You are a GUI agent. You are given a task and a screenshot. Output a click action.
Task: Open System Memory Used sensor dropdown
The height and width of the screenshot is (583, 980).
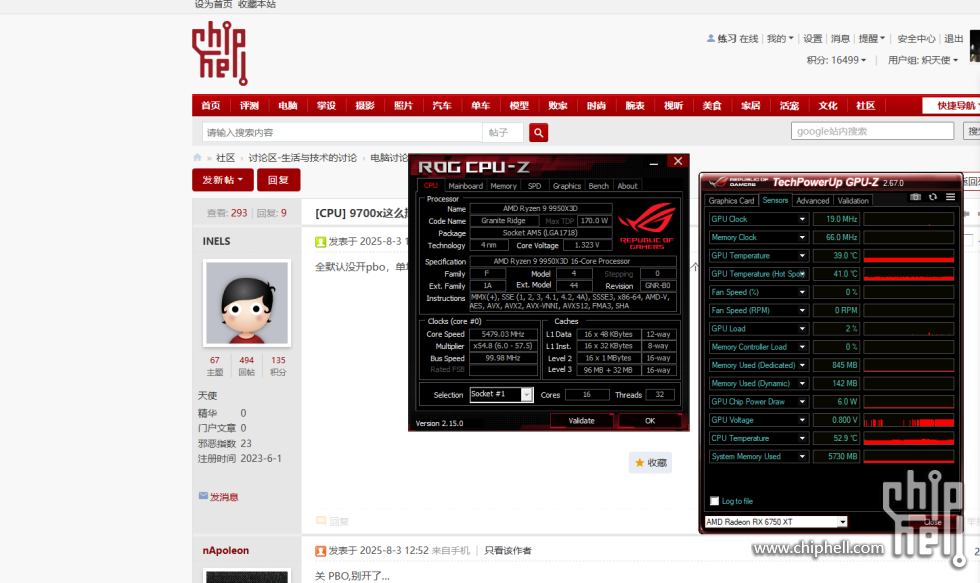tap(802, 456)
